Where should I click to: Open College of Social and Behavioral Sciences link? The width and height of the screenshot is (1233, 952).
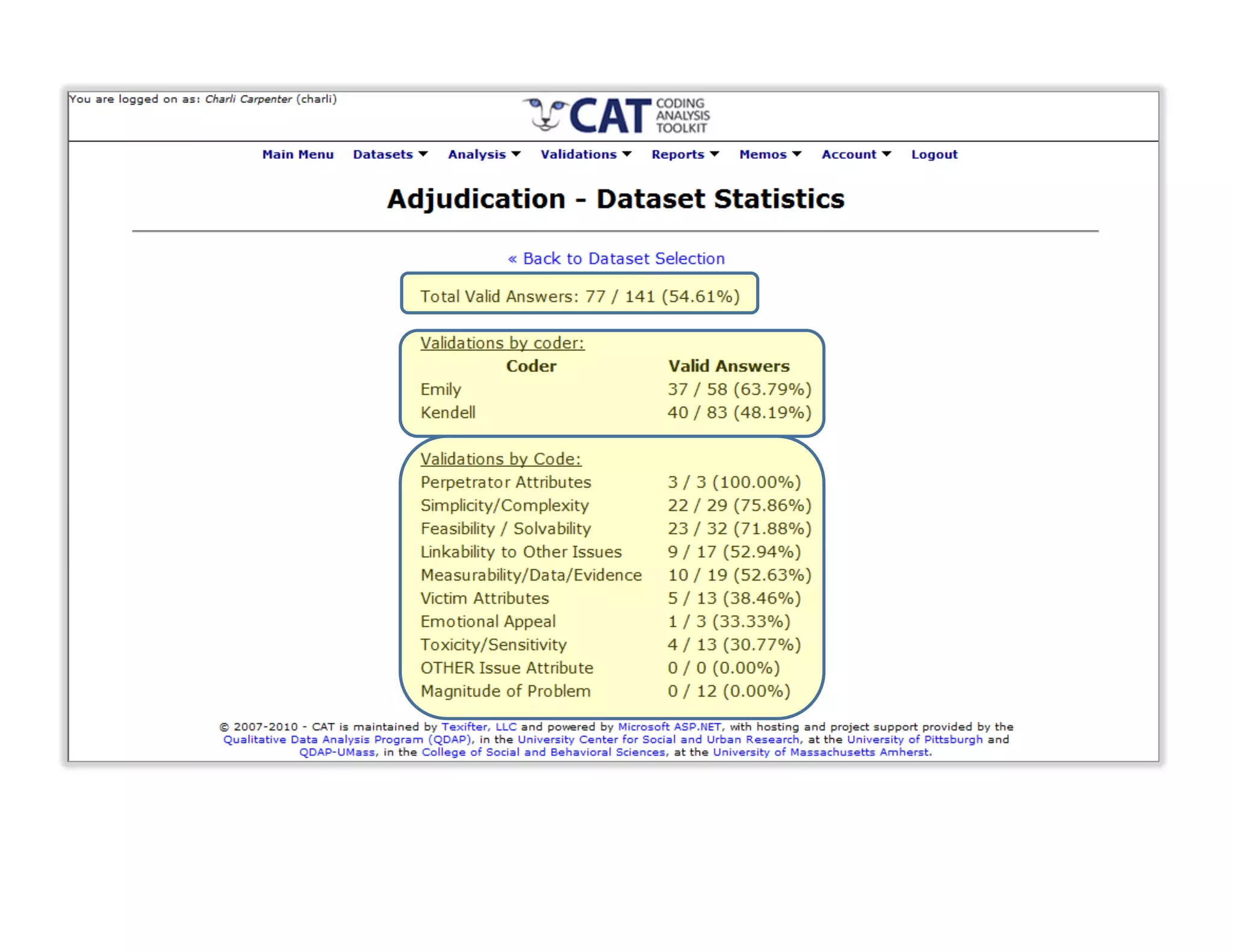pos(544,752)
